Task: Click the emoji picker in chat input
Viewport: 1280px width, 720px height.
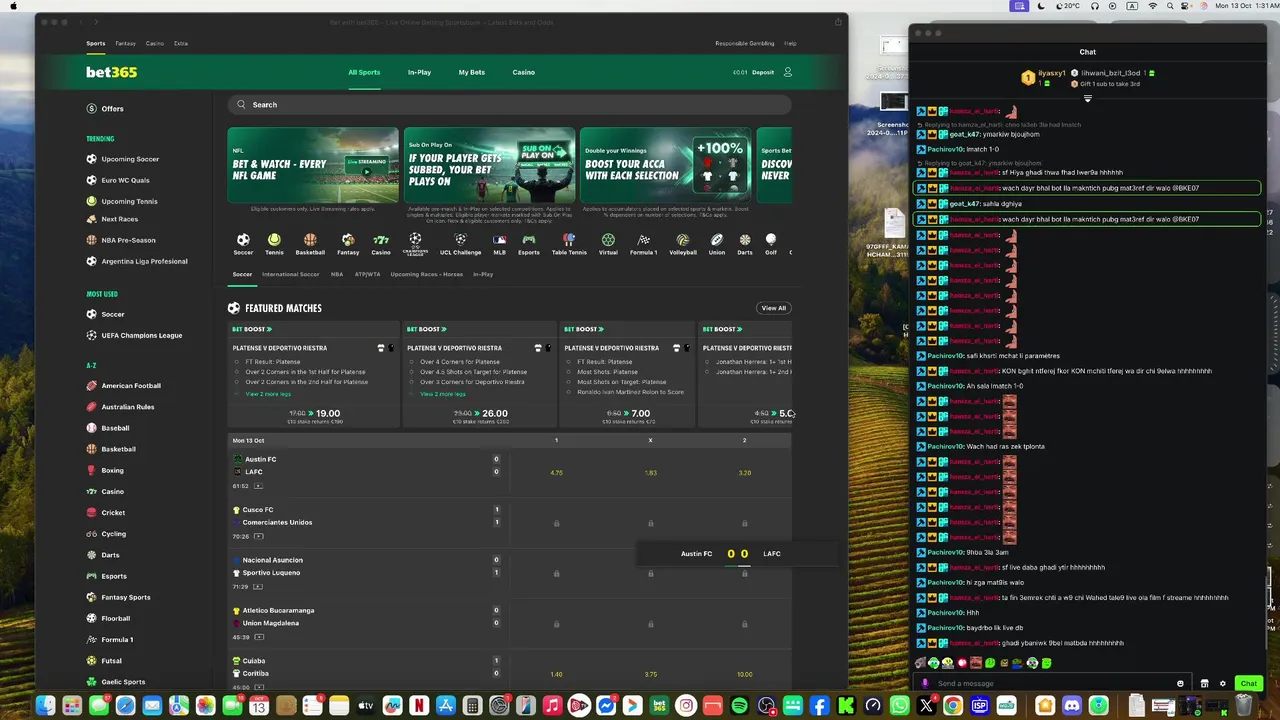Action: click(x=1180, y=683)
